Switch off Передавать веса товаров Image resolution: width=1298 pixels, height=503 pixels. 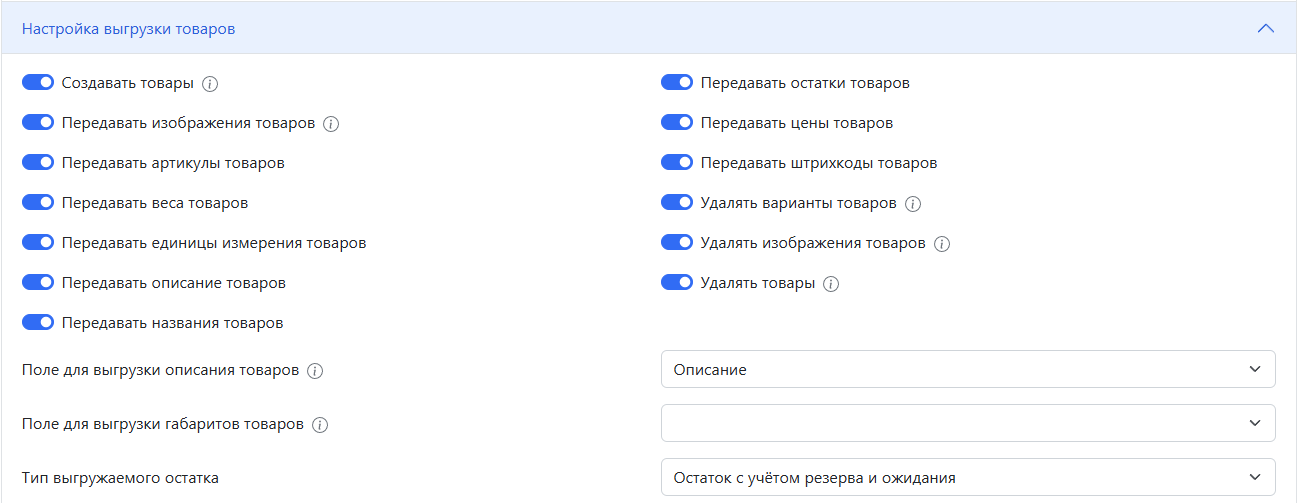(x=38, y=203)
